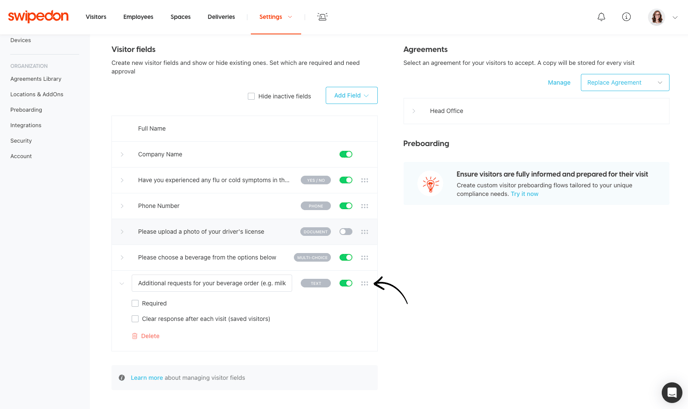Open the chat support bubble
Screen dimensions: 688x409
pos(671,392)
